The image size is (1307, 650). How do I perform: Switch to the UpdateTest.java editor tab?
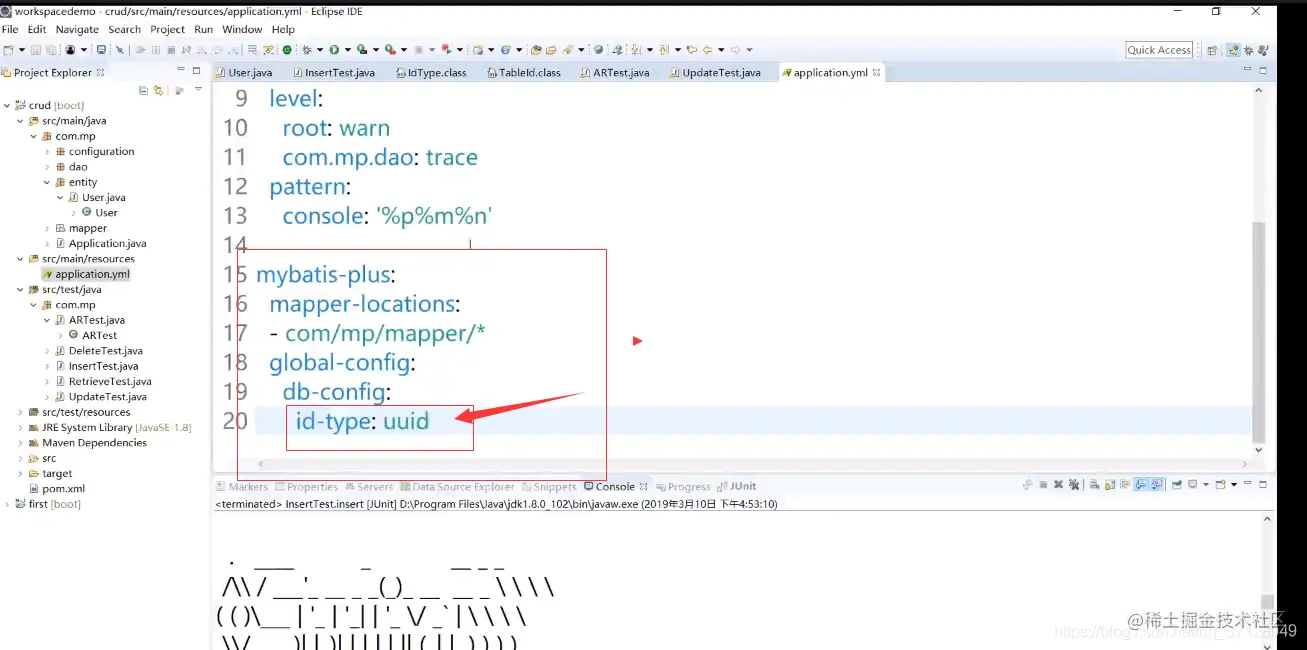(714, 72)
